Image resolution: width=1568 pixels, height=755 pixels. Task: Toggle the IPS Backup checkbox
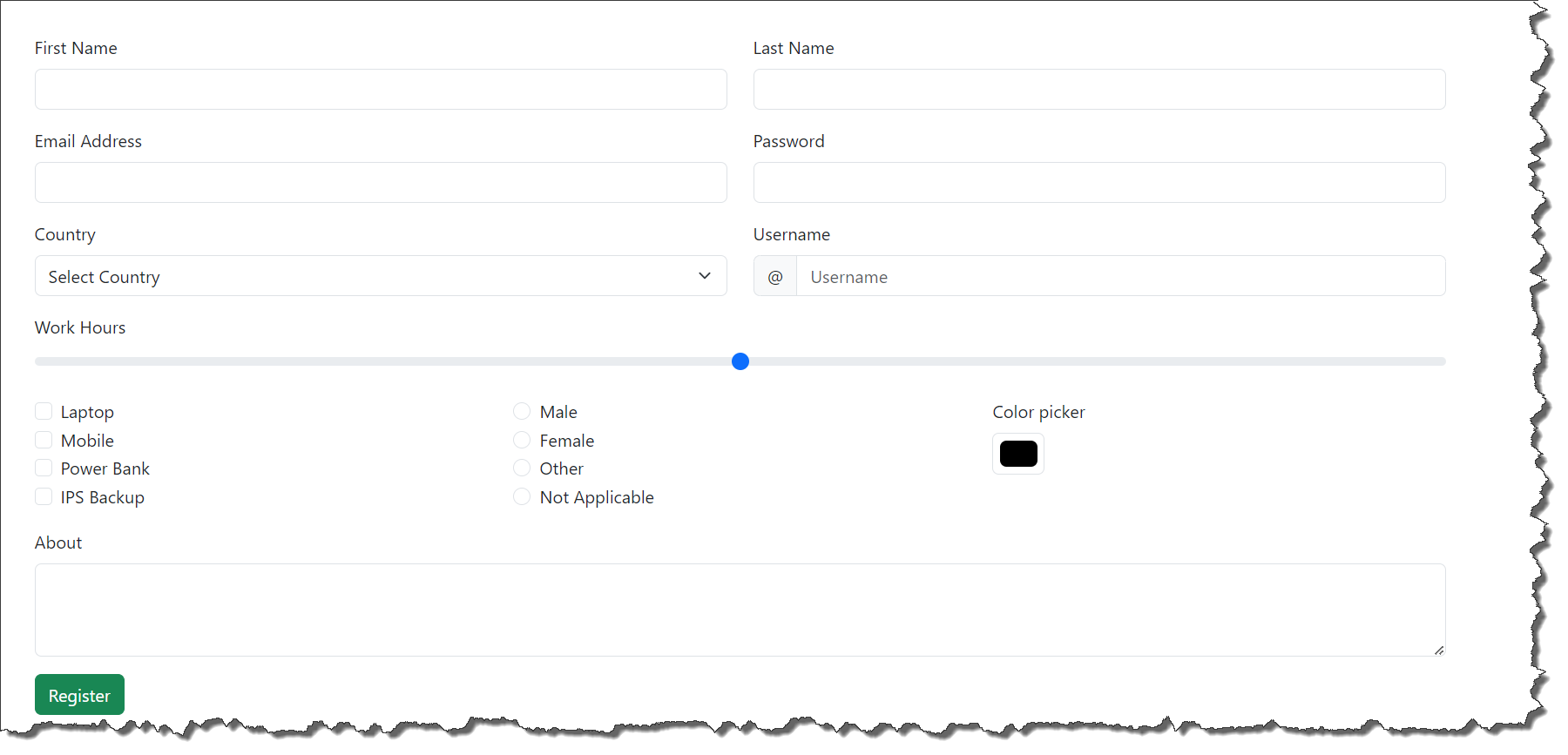44,496
